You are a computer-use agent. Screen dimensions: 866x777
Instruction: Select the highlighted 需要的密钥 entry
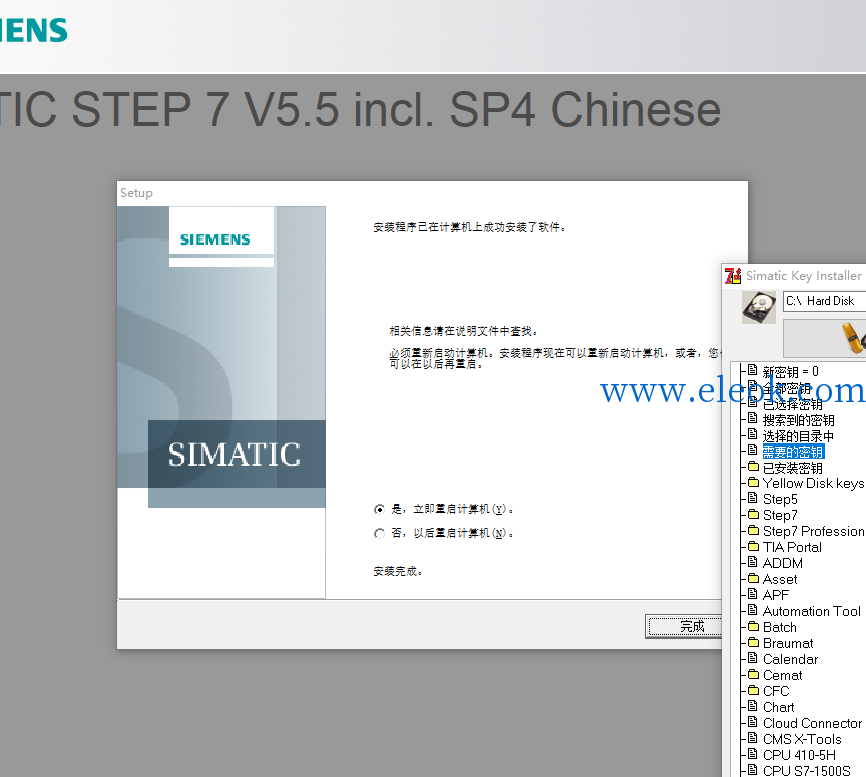(793, 452)
